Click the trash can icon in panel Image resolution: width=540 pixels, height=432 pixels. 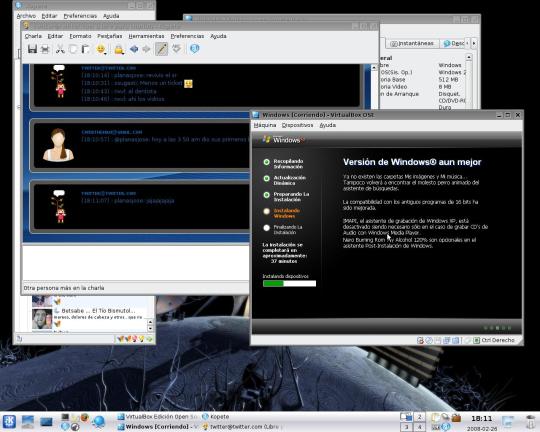pos(531,422)
